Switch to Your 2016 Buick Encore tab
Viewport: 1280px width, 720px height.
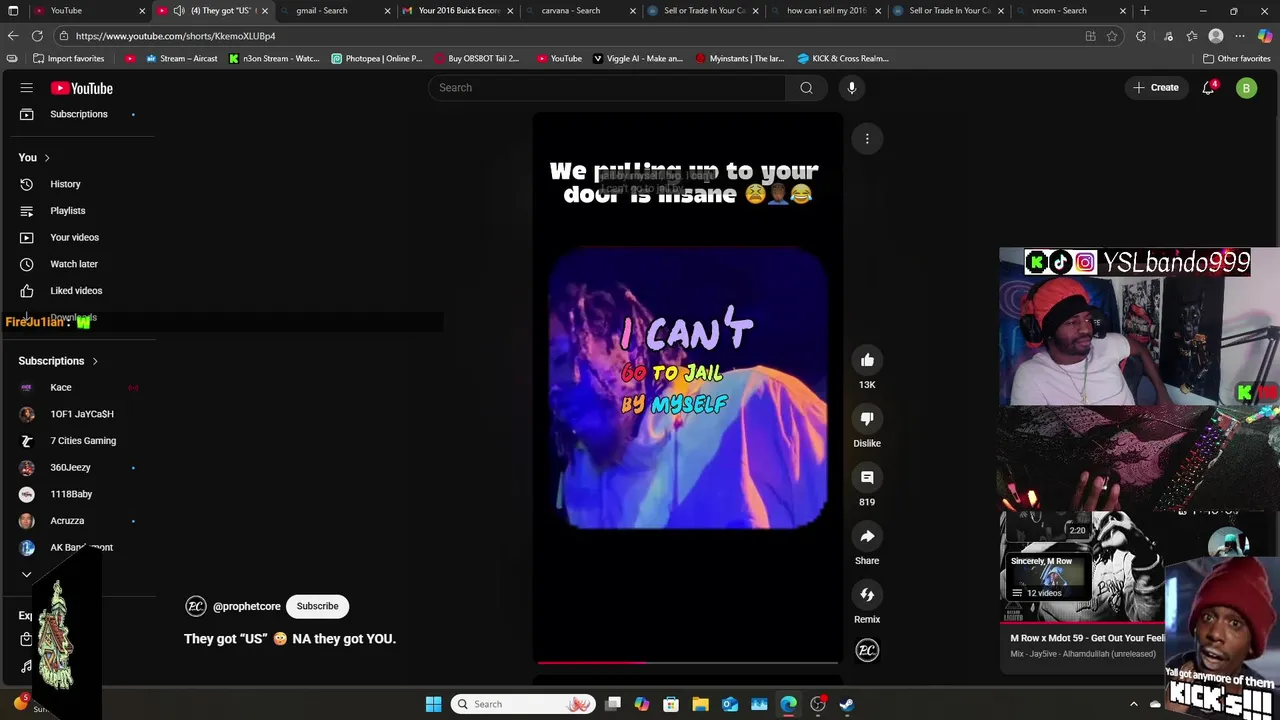[x=458, y=11]
